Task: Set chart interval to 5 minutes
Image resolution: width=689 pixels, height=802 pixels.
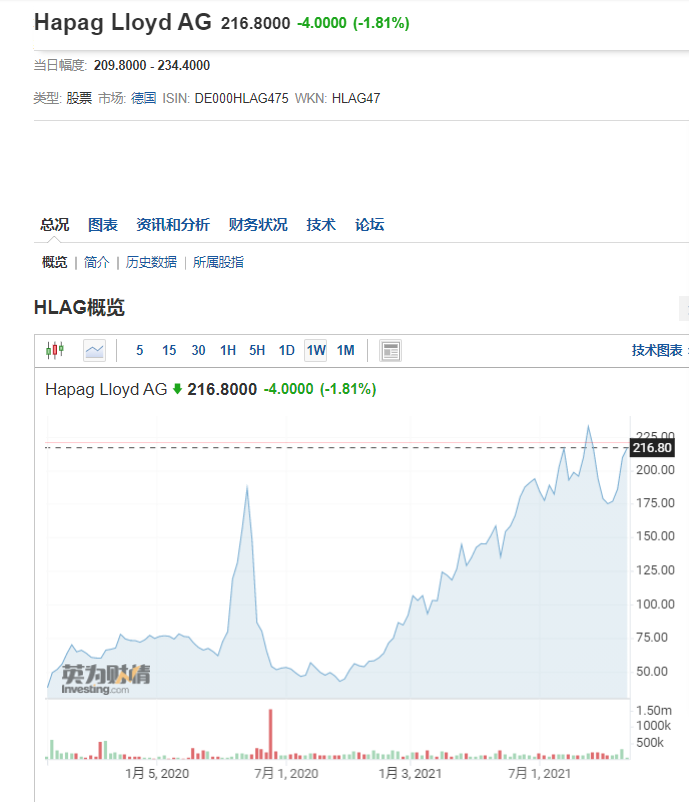Action: coord(140,350)
